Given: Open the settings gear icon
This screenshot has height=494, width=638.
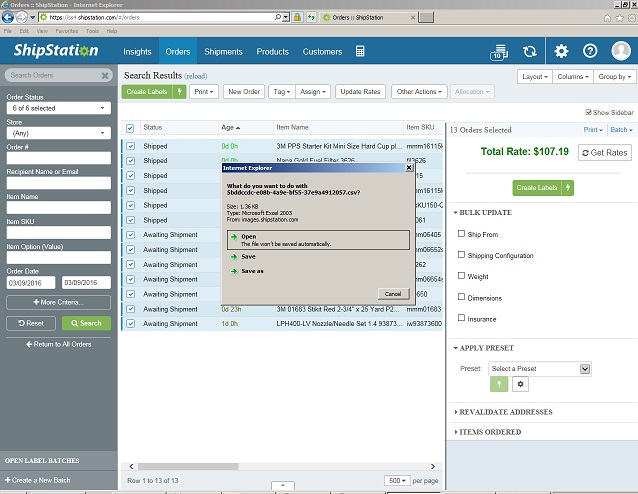Looking at the screenshot, I should (x=561, y=51).
